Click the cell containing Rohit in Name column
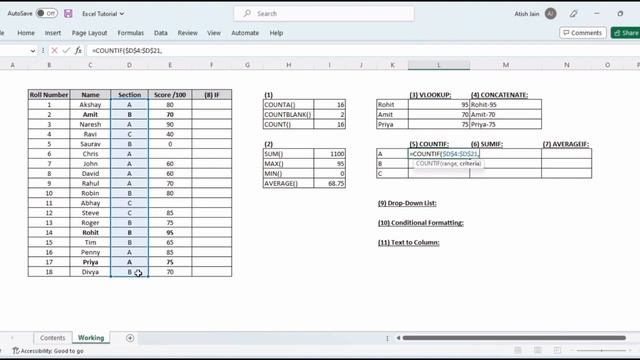This screenshot has height=360, width=640. (90, 233)
